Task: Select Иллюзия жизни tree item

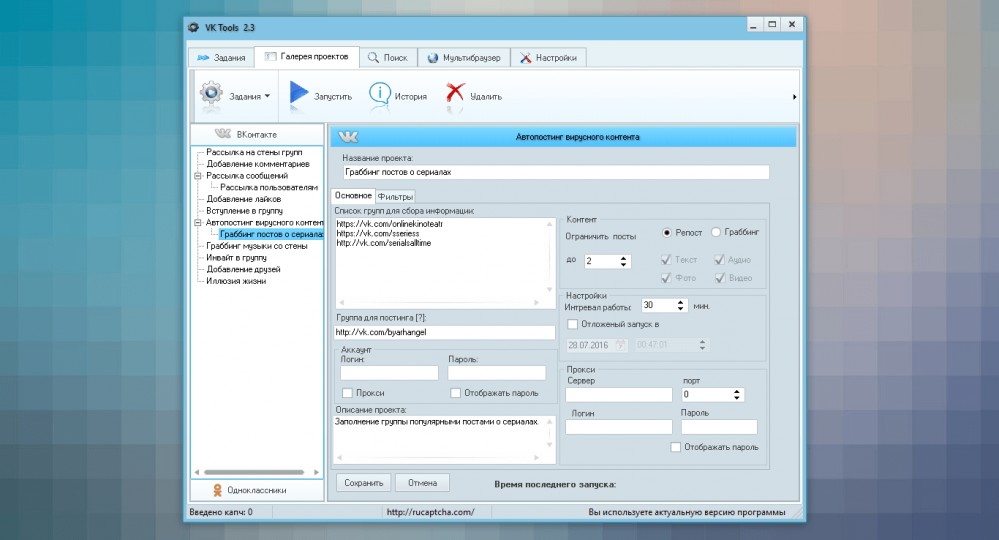Action: 236,281
